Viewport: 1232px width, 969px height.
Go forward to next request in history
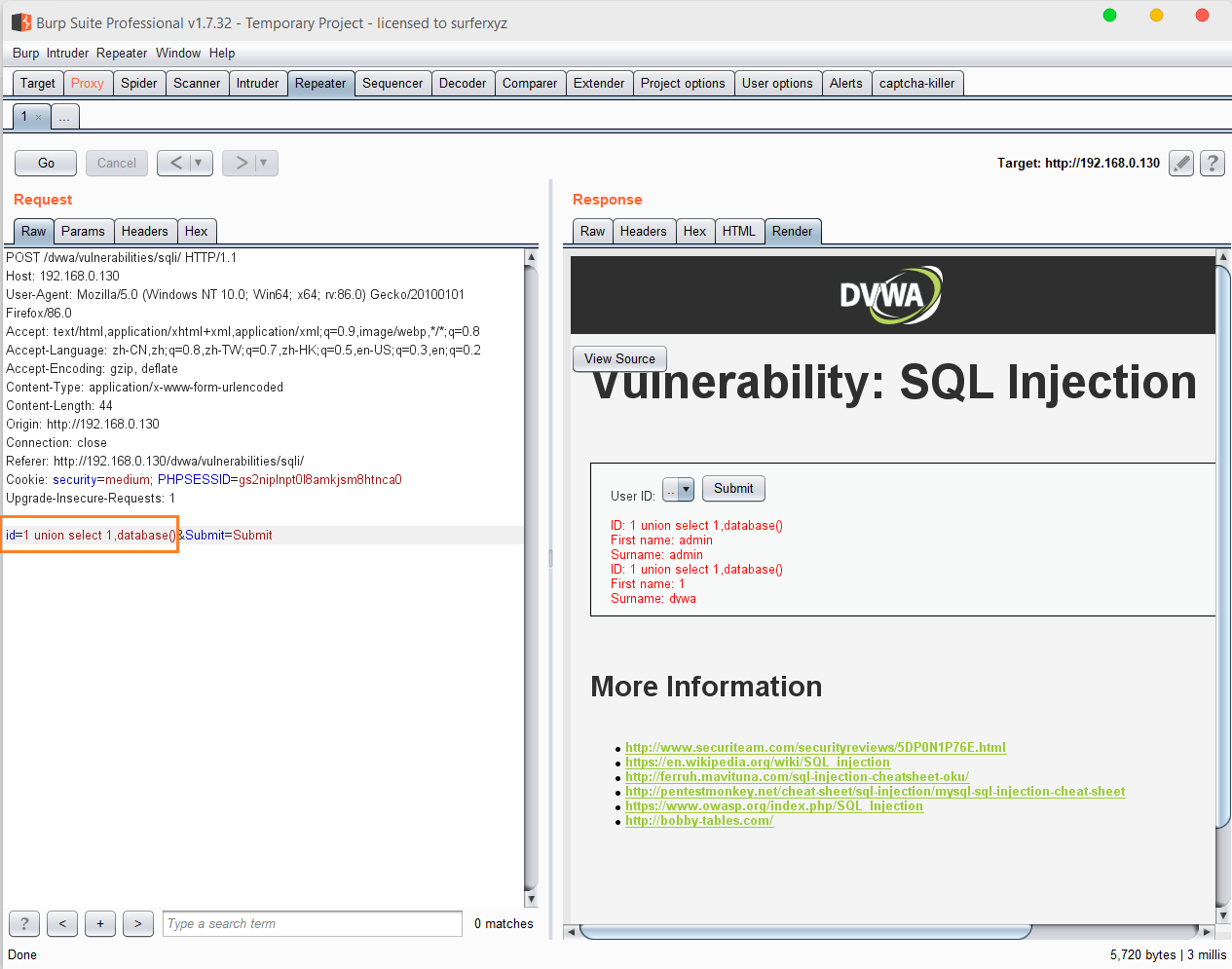[x=241, y=163]
